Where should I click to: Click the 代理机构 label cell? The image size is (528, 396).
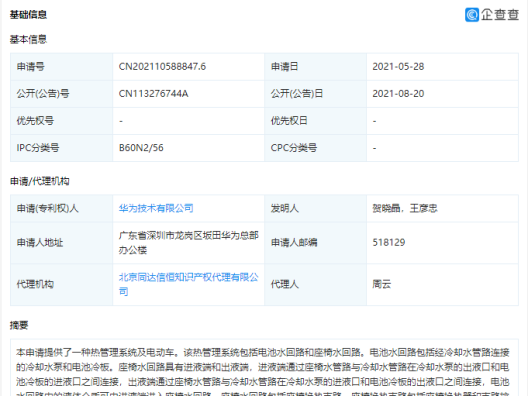pos(62,284)
